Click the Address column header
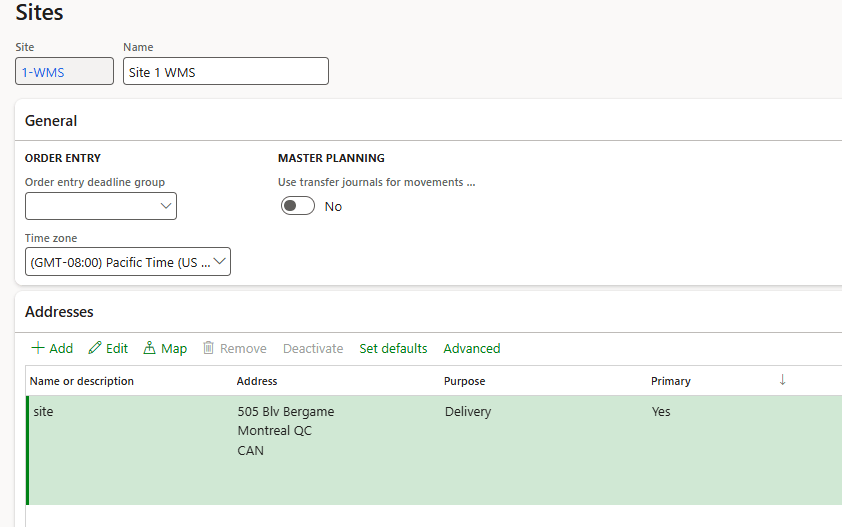The height and width of the screenshot is (527, 842). tap(257, 381)
